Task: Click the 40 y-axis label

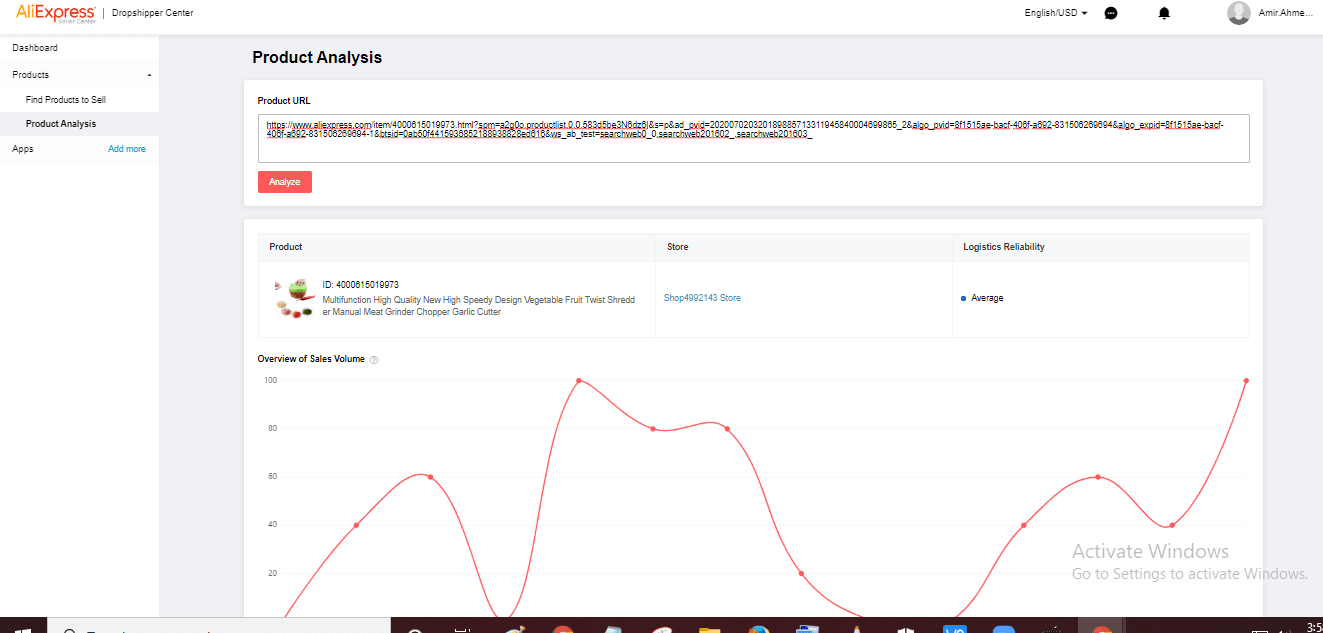Action: click(x=270, y=524)
